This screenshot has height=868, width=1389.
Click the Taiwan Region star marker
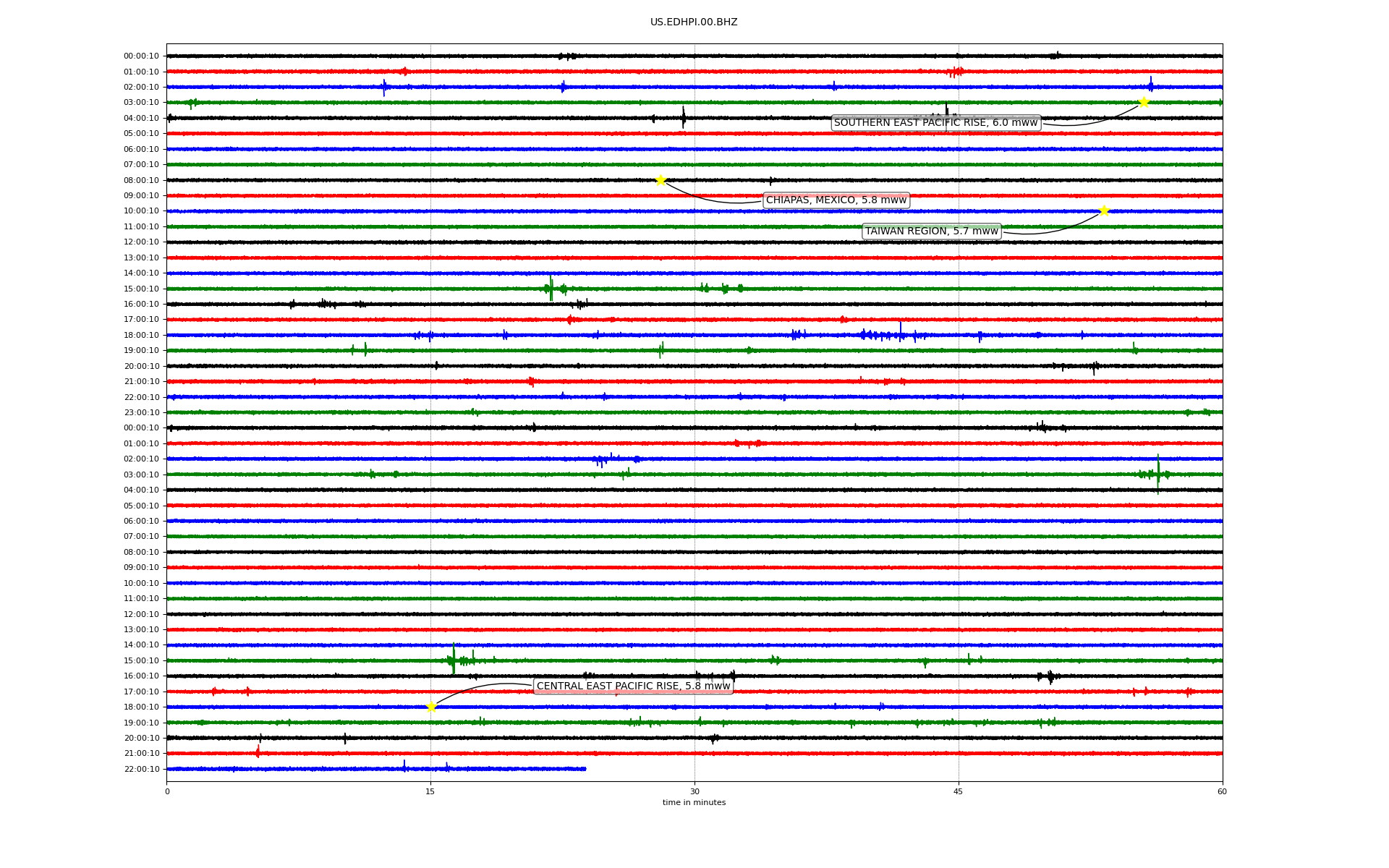(1104, 211)
